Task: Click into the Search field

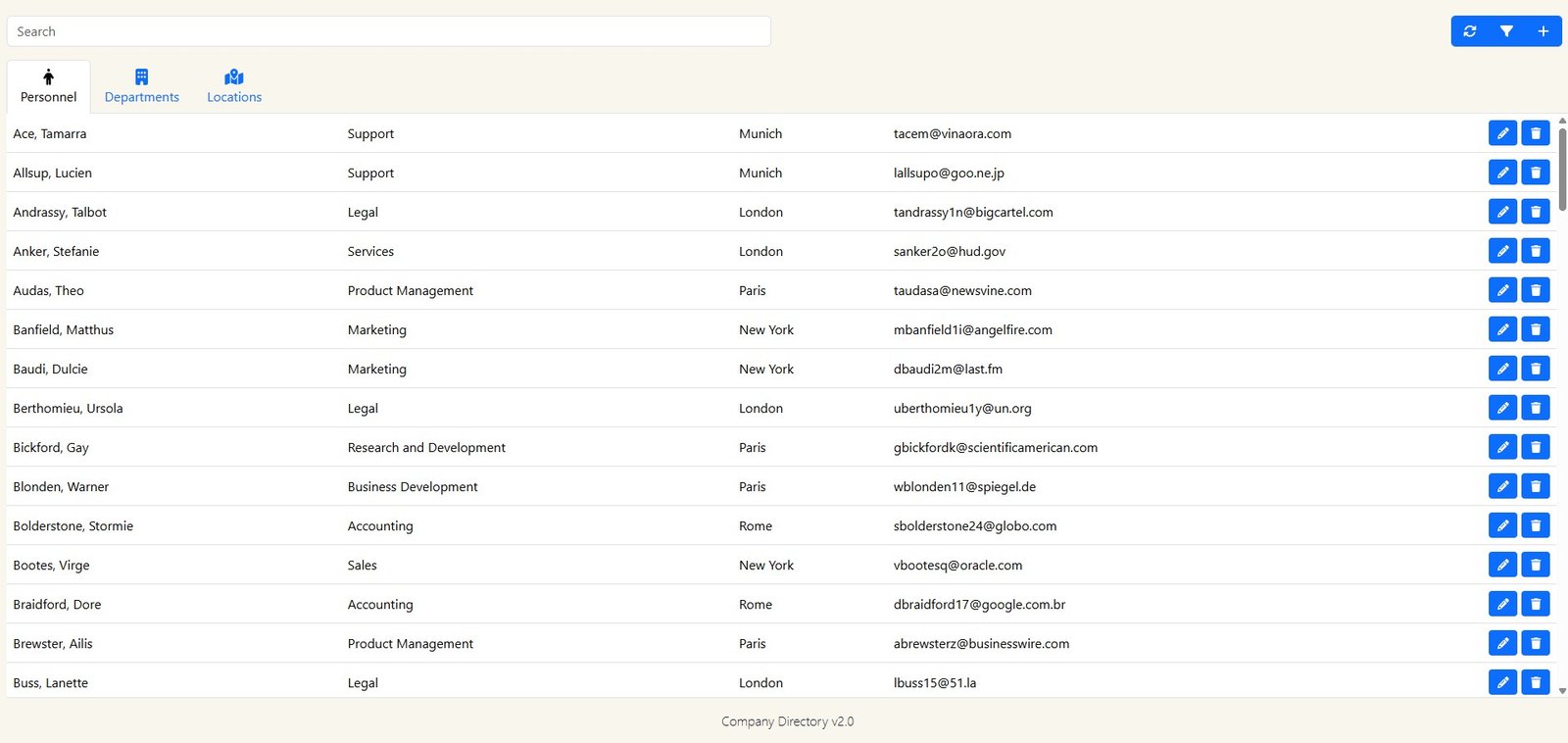Action: (388, 31)
